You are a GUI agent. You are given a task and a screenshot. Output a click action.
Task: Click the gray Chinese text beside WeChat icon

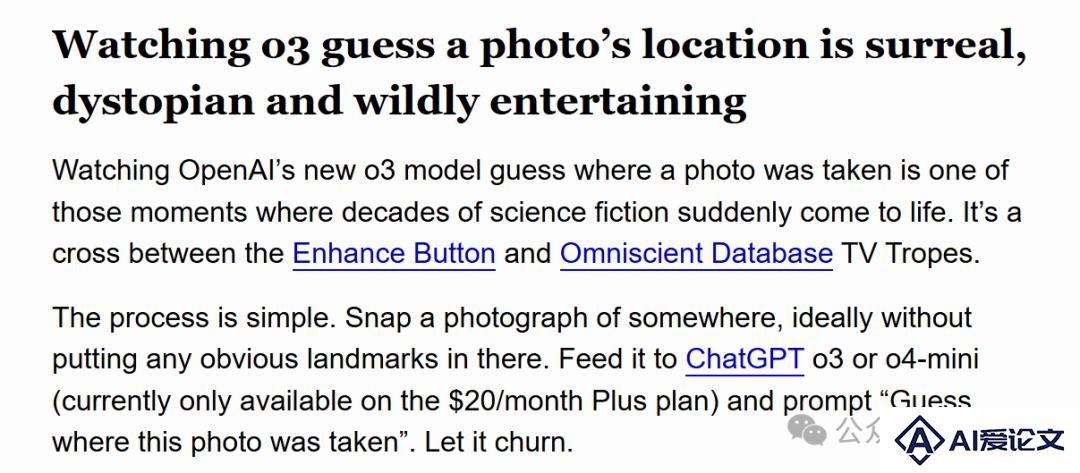click(858, 431)
